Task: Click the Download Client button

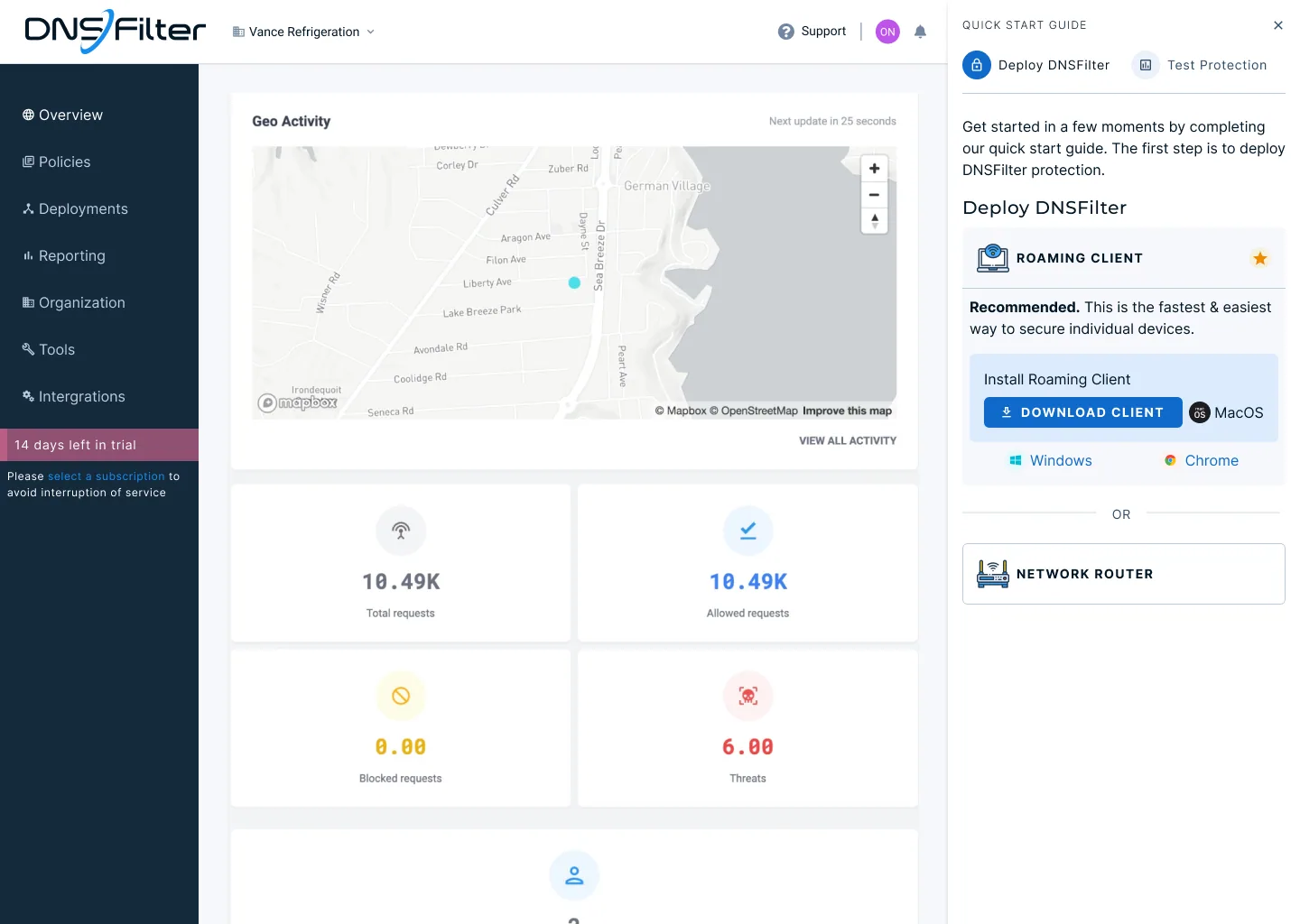Action: point(1083,412)
